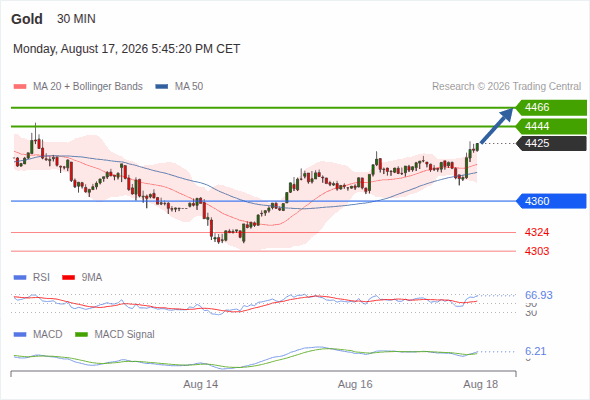
Task: Click the red MA 20 Bollinger Bands swatch
Action: pos(20,87)
